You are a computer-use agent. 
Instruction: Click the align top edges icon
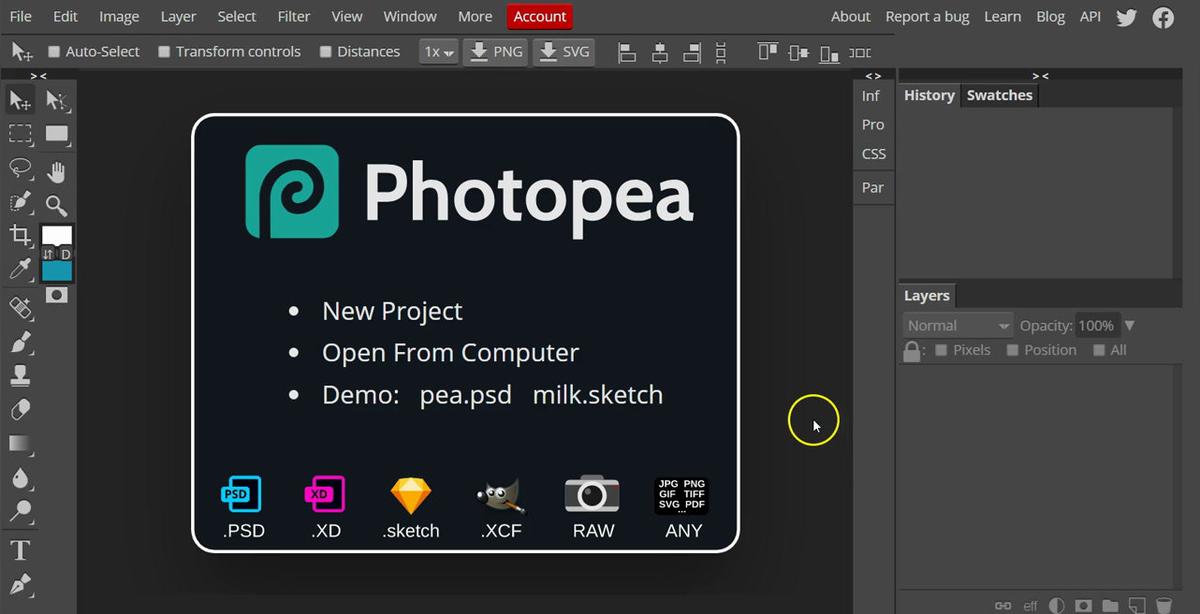[767, 52]
